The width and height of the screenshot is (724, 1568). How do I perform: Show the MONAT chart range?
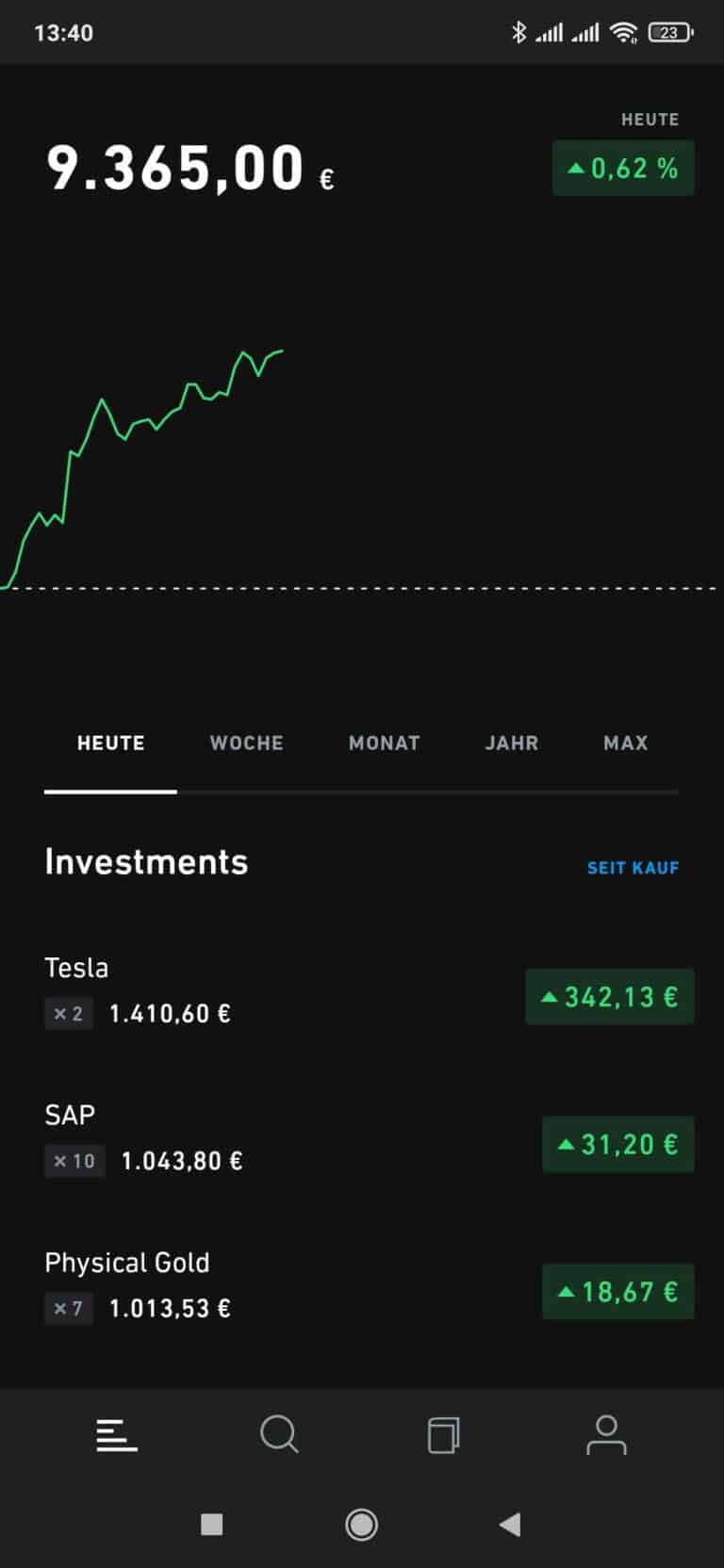tap(384, 743)
